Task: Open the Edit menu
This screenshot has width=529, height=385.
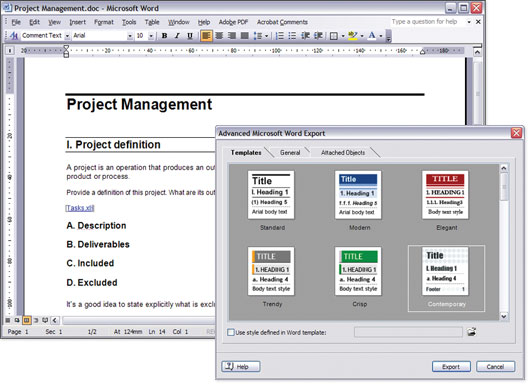Action: pyautogui.click(x=34, y=22)
